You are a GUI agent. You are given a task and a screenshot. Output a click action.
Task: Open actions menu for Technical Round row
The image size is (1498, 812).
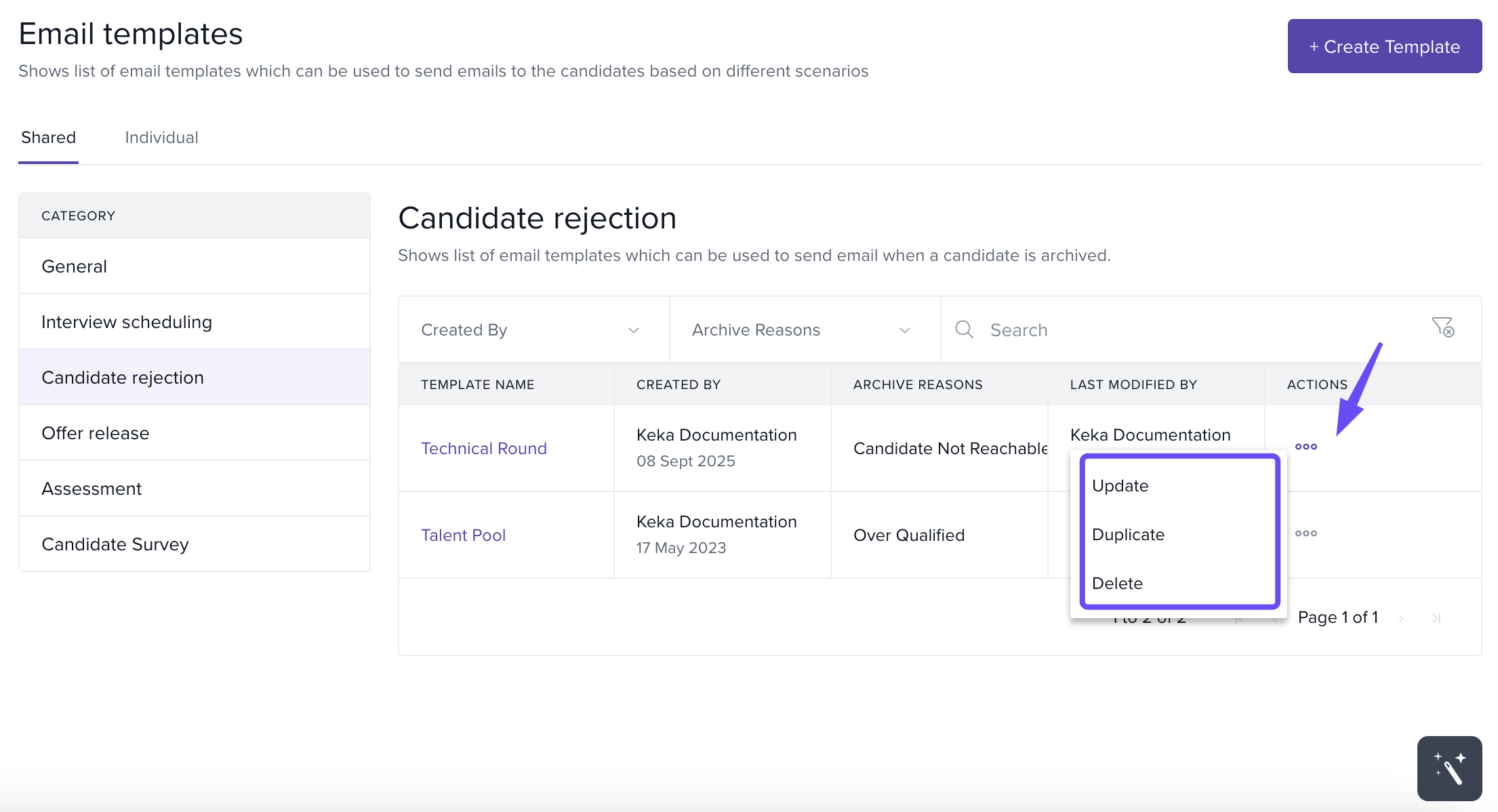[1305, 447]
